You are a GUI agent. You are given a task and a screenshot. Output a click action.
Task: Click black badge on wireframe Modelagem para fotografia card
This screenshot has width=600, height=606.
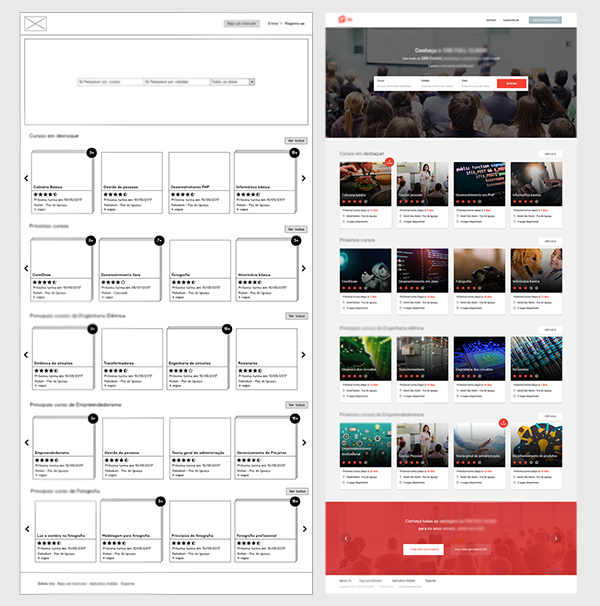[160, 501]
